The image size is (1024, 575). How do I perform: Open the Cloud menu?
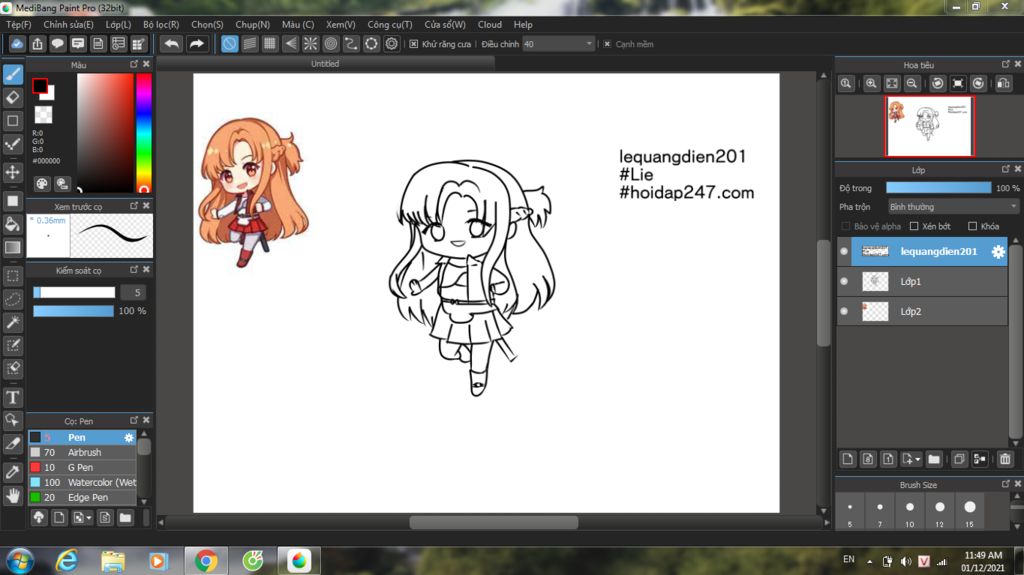click(489, 24)
